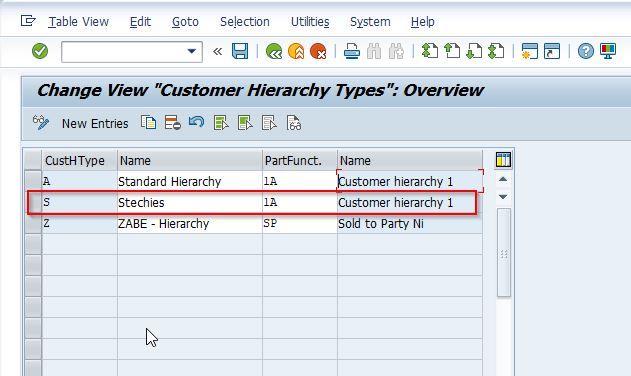Open the Table View menu
The image size is (631, 376).
point(78,21)
